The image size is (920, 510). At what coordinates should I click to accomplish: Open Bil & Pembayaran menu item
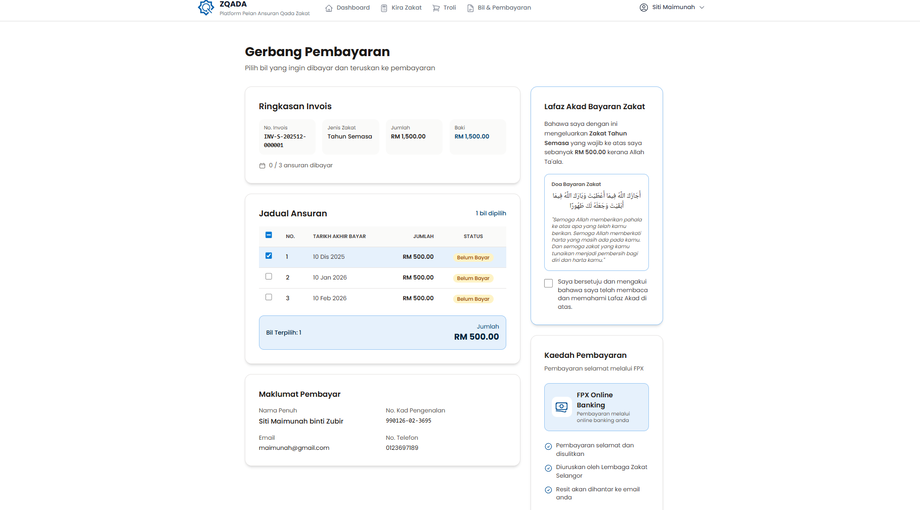tap(499, 8)
